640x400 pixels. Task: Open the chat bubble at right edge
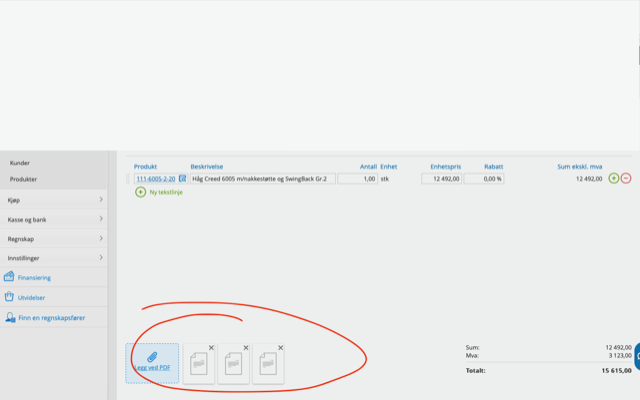(x=637, y=356)
